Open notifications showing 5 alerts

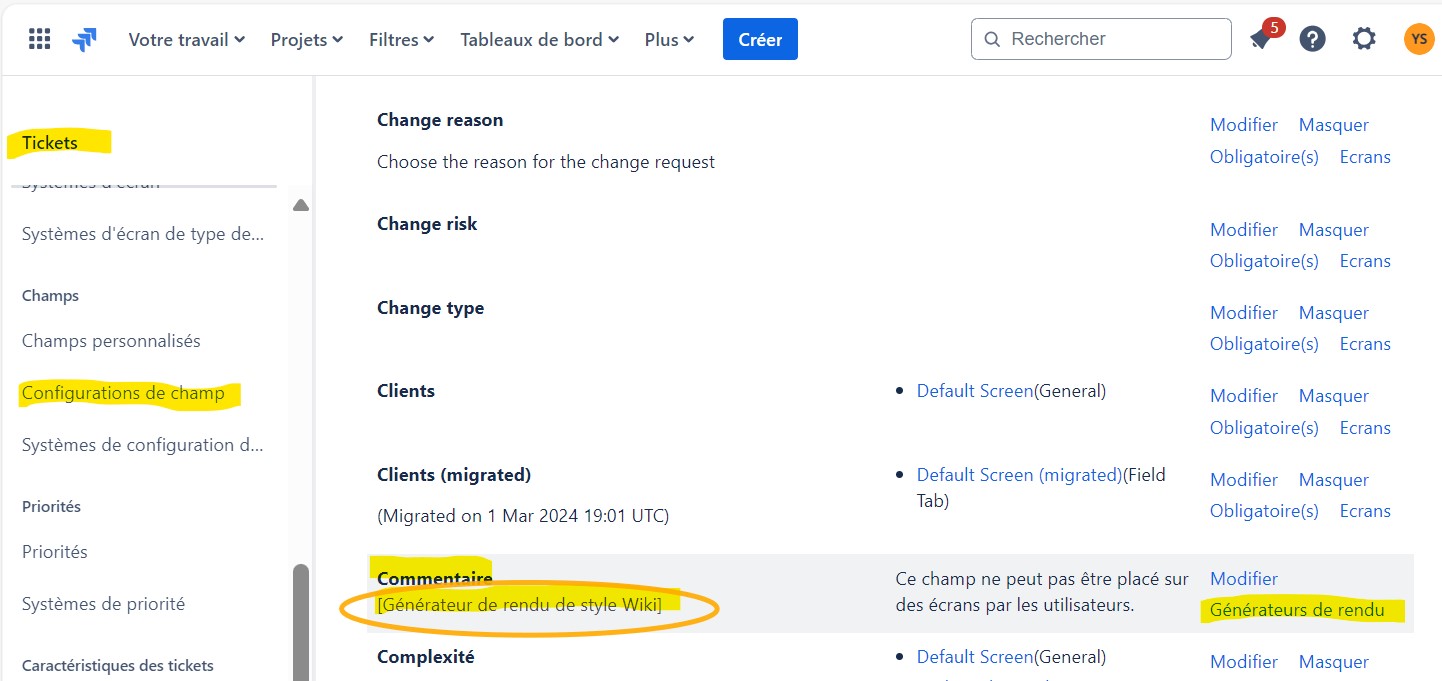1263,39
